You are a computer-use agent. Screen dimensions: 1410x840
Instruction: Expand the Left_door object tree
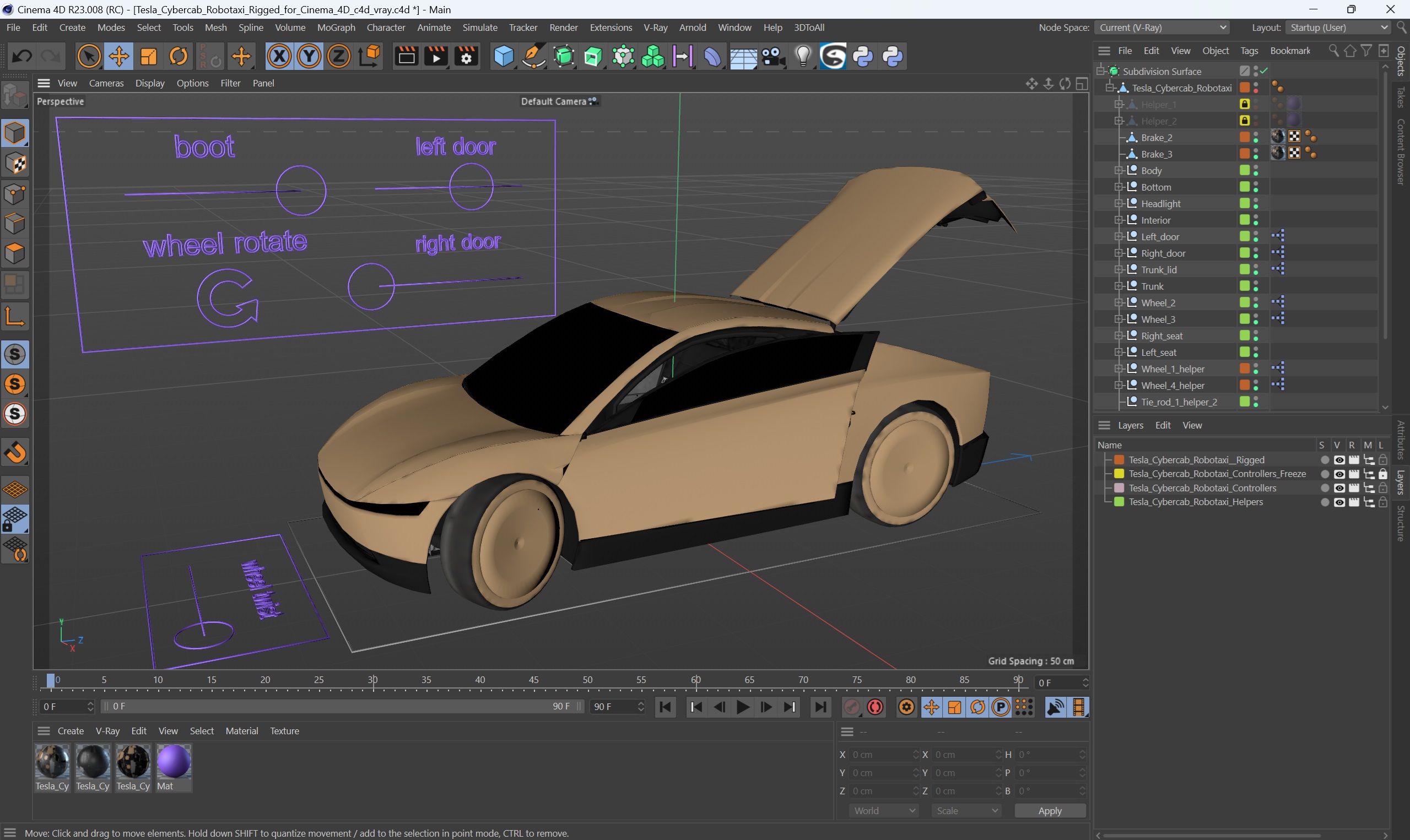click(x=1119, y=237)
